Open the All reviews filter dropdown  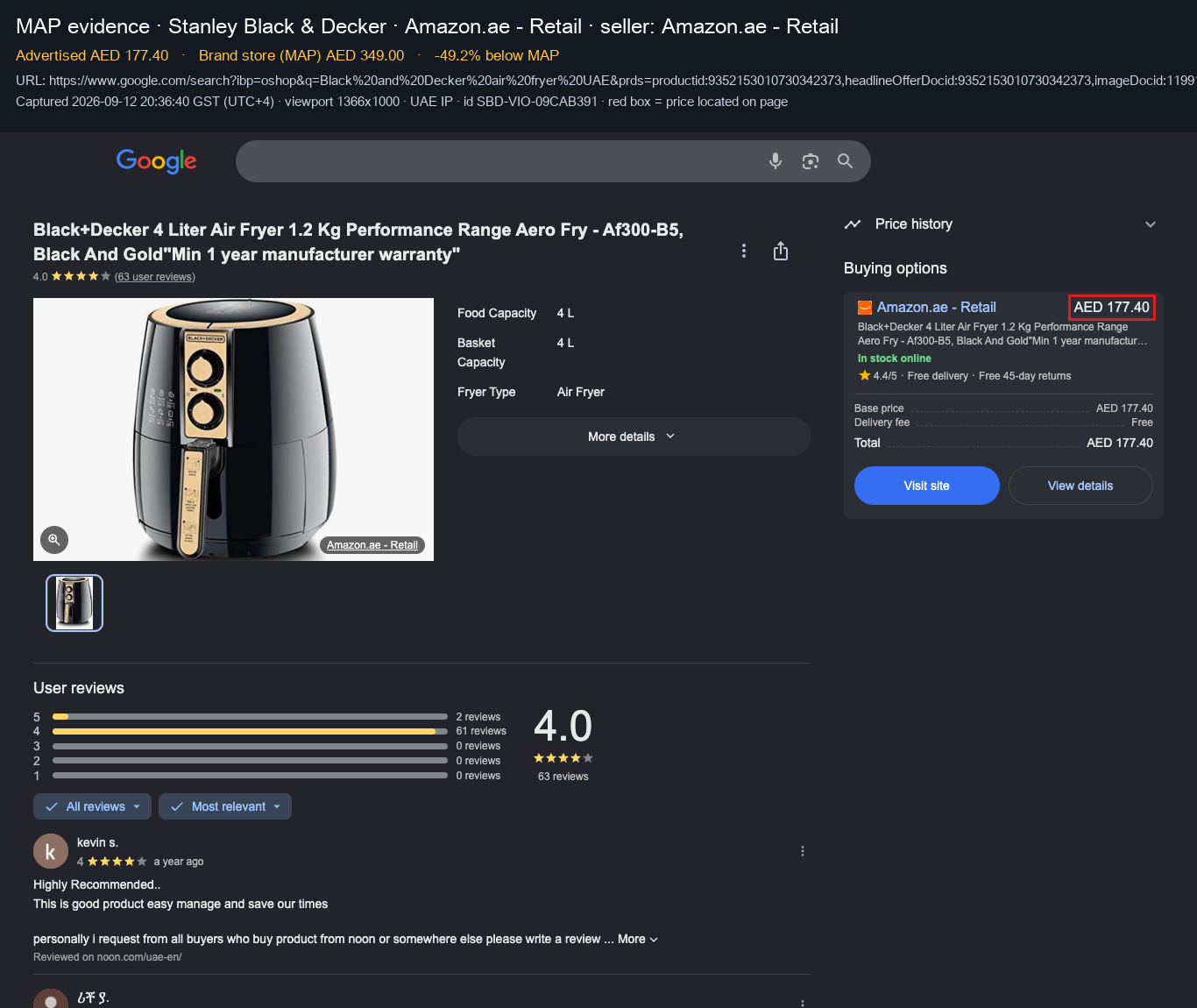92,806
